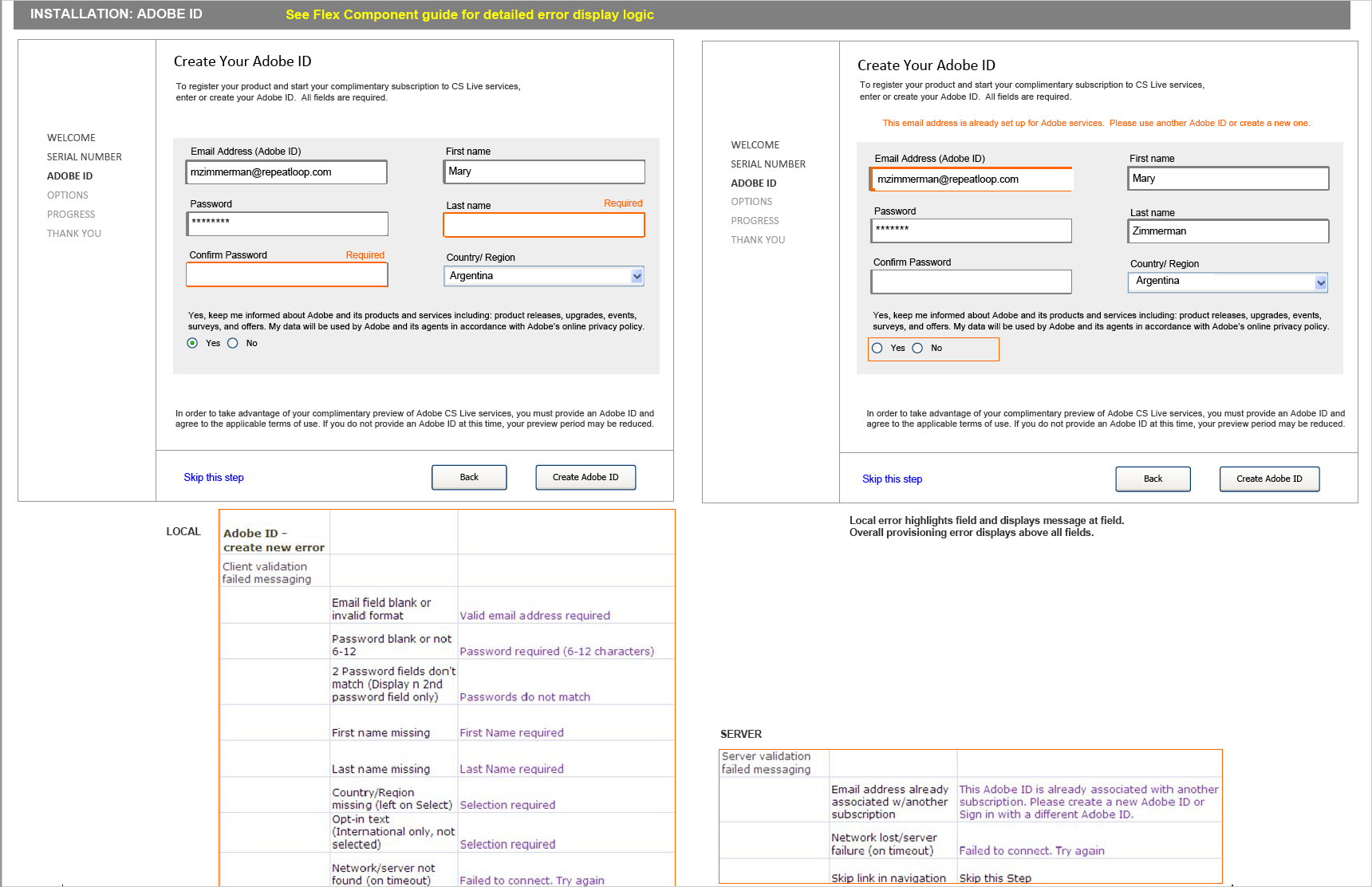Focus First name field with Mary, left form

pyautogui.click(x=544, y=171)
